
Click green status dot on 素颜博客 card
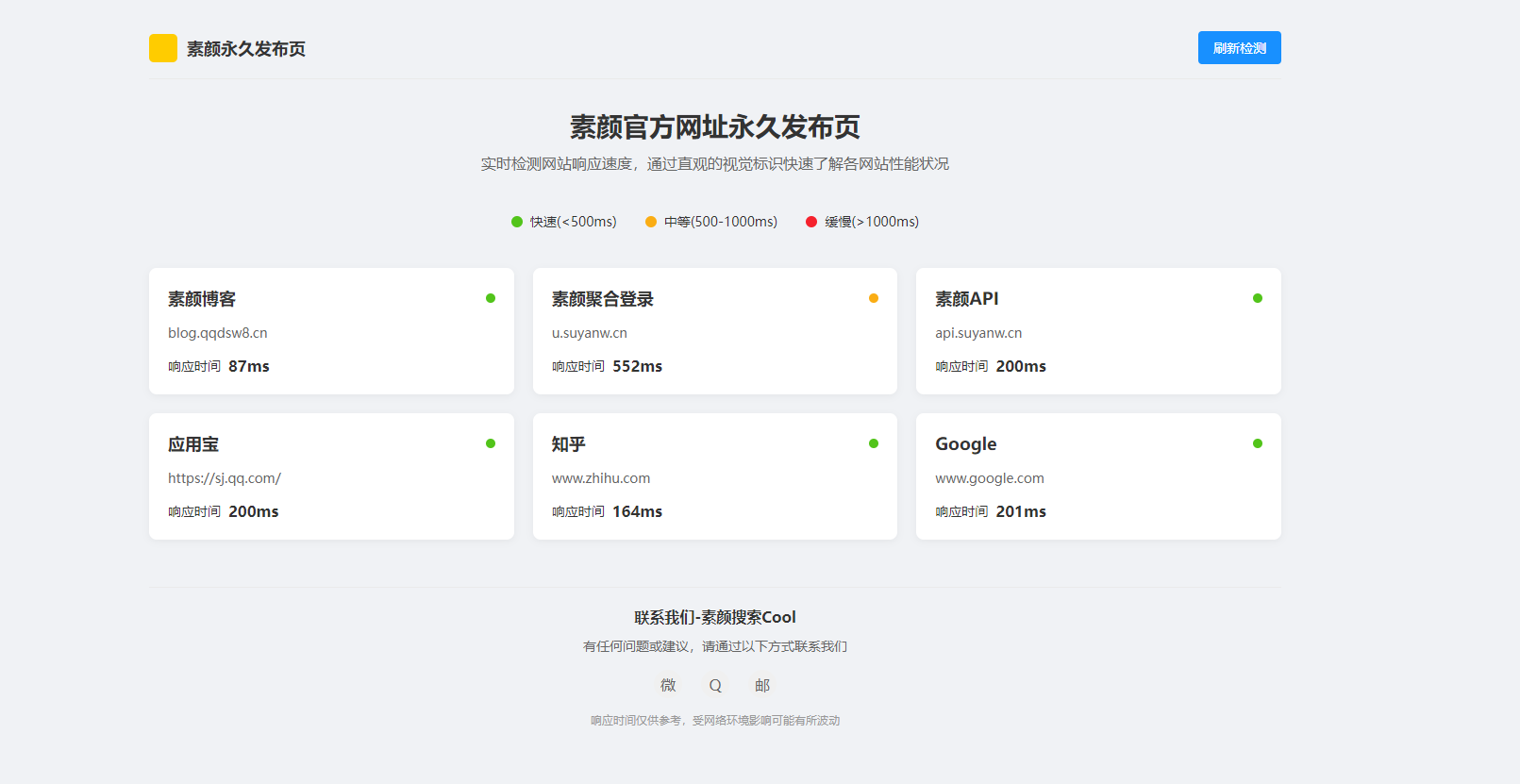[x=491, y=298]
